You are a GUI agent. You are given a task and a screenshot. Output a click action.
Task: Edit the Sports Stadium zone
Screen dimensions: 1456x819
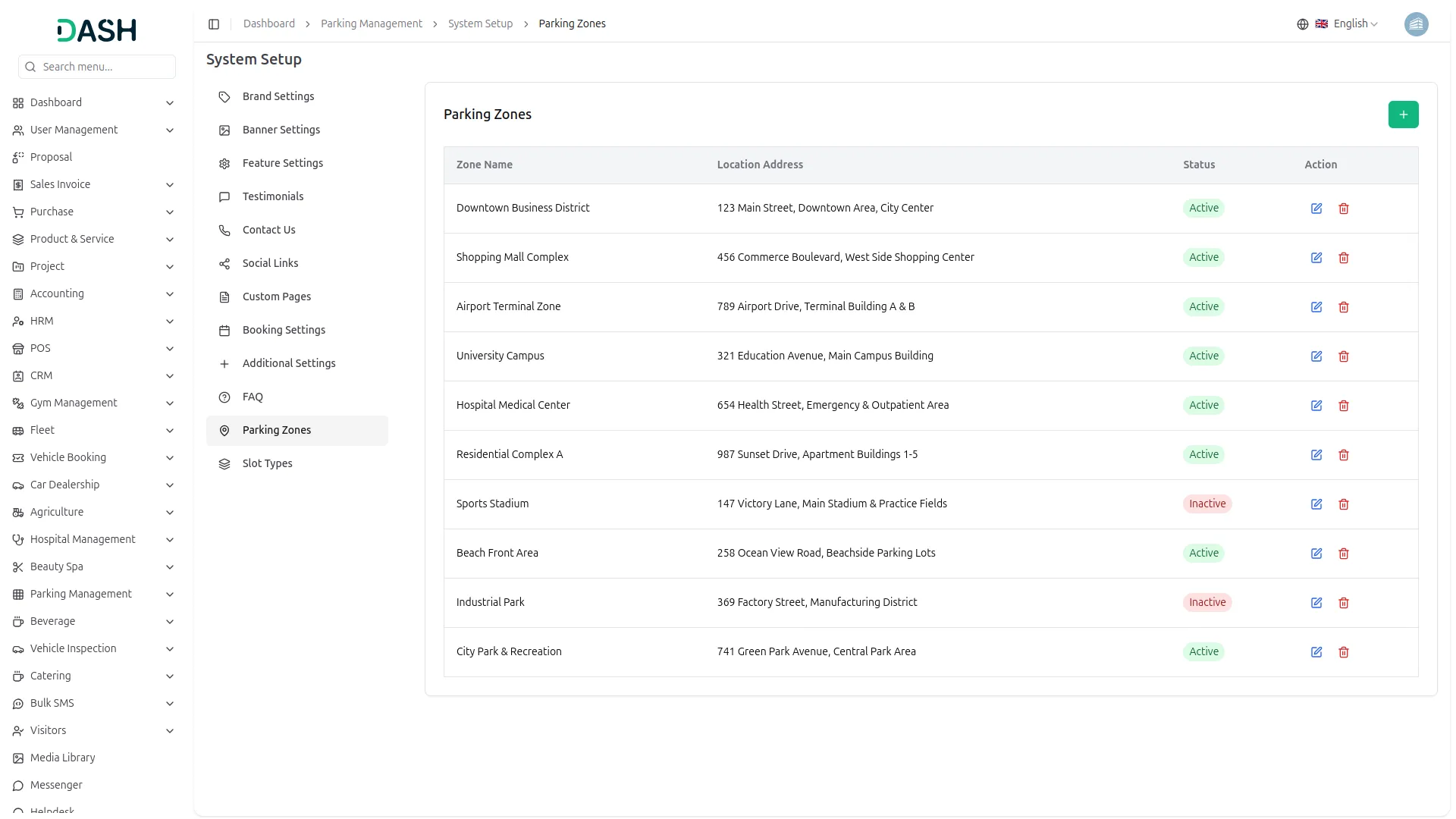click(1316, 504)
